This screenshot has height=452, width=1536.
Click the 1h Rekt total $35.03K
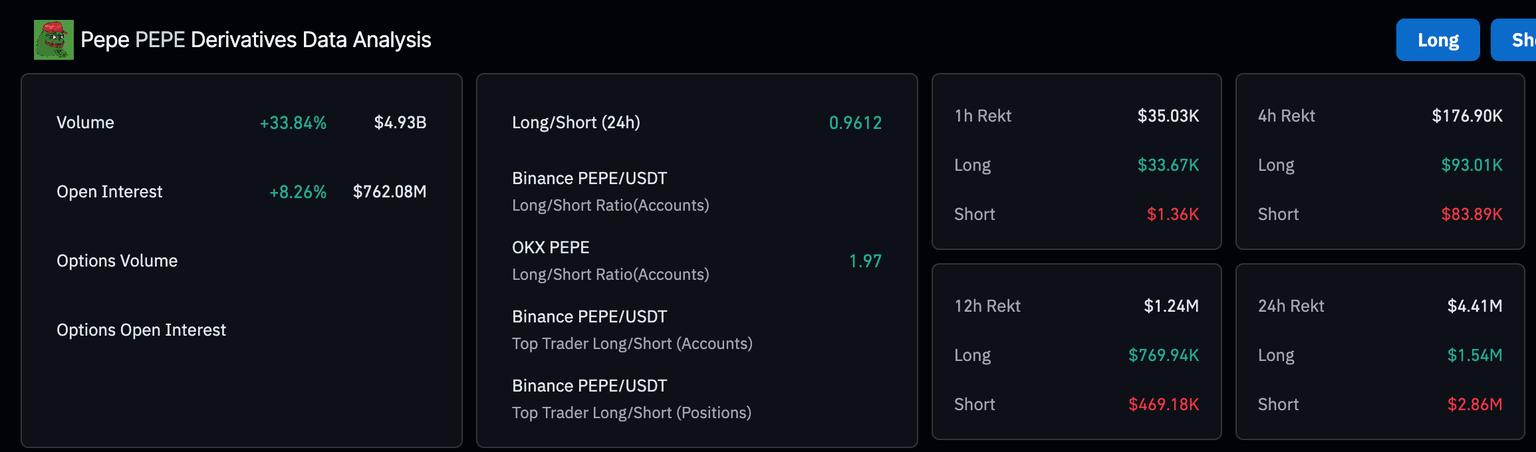(1167, 116)
